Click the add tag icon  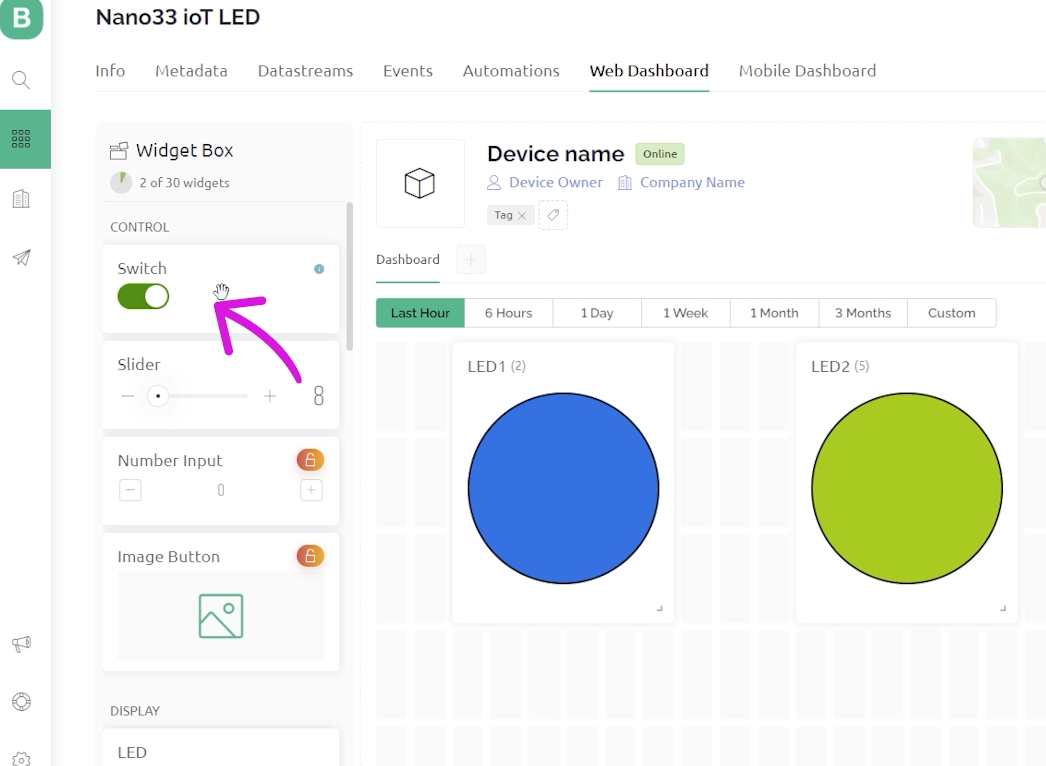point(553,215)
